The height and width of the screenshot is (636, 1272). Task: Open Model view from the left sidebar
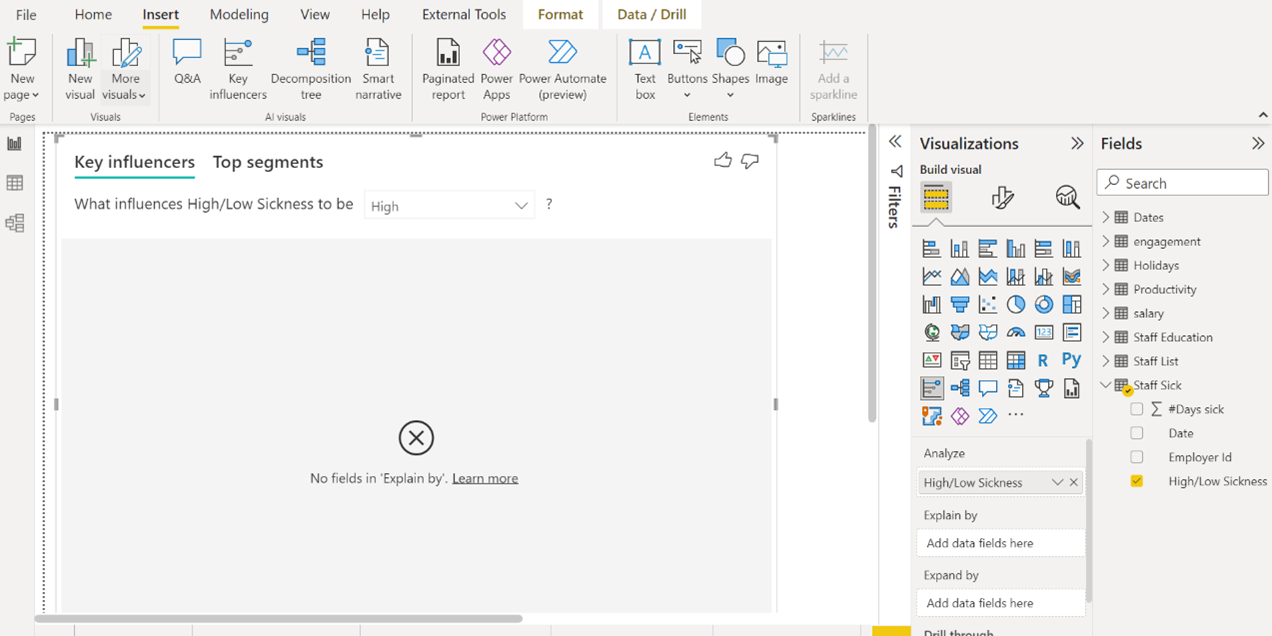(x=15, y=223)
